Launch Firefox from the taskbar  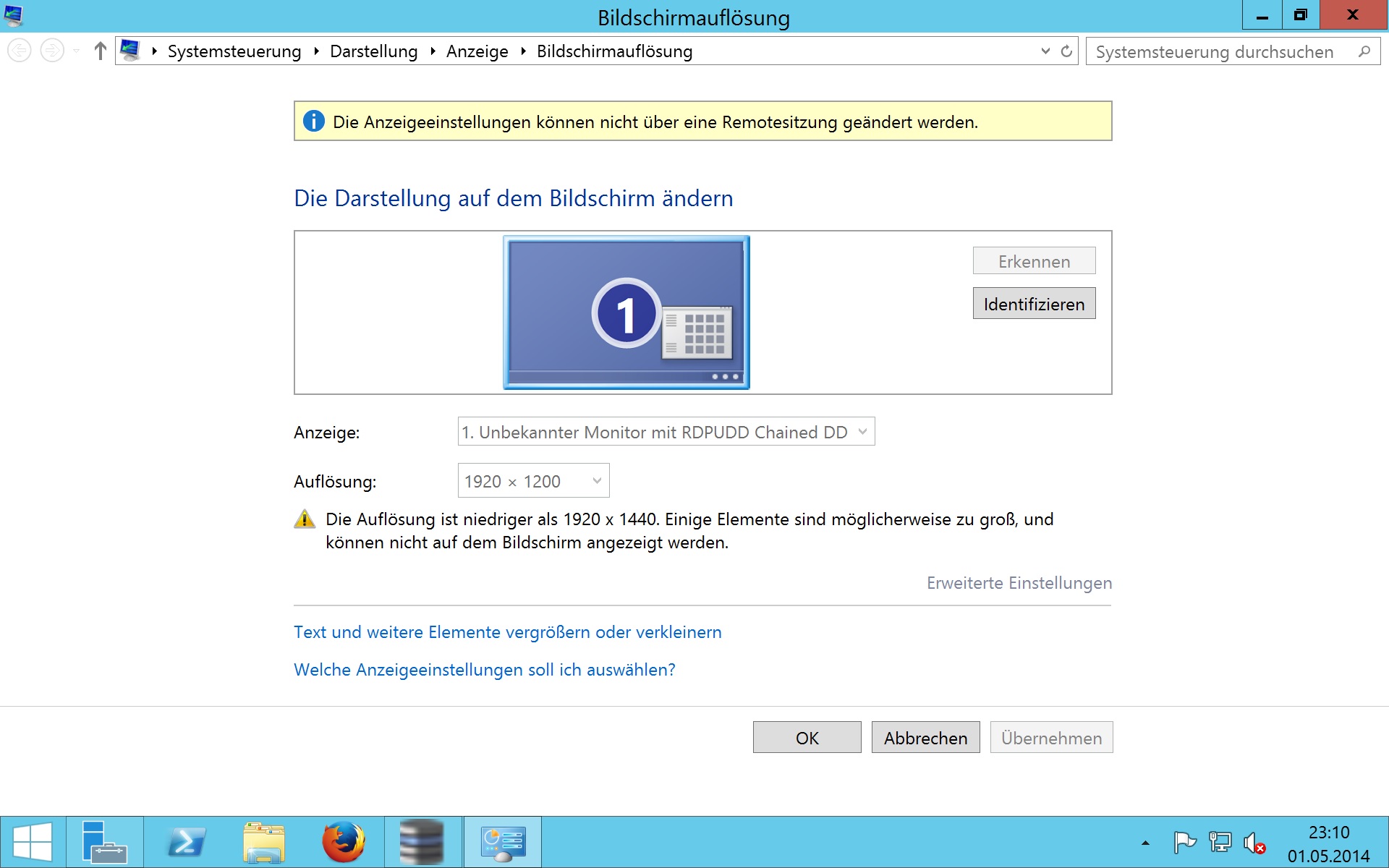(343, 842)
